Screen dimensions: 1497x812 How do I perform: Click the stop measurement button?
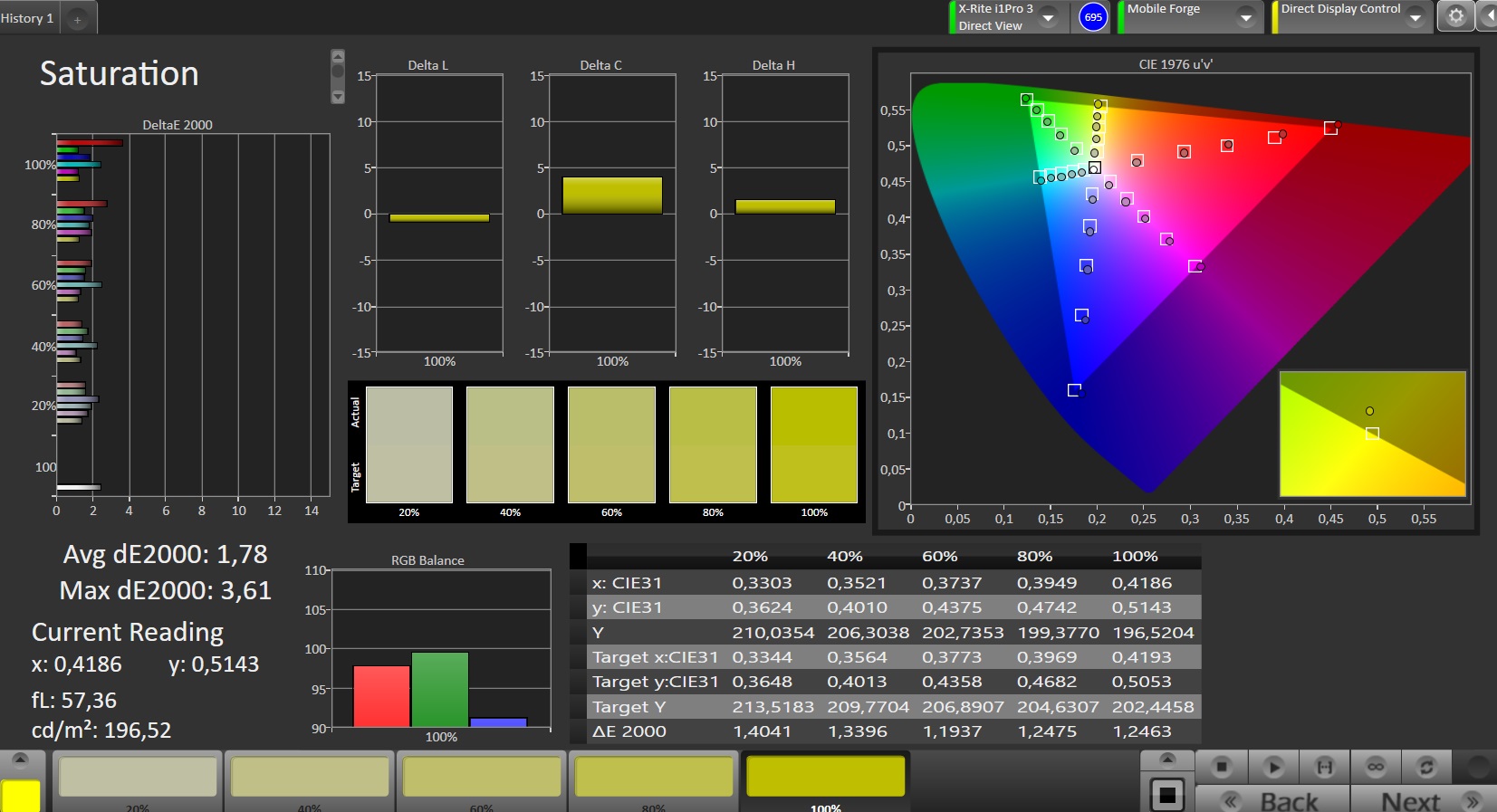click(x=1222, y=767)
